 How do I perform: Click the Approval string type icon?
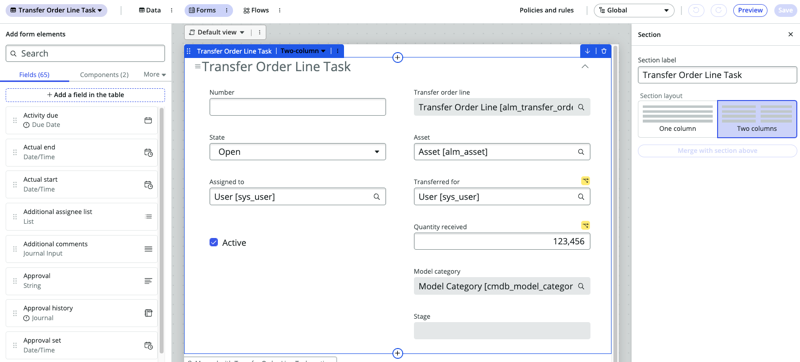[148, 281]
